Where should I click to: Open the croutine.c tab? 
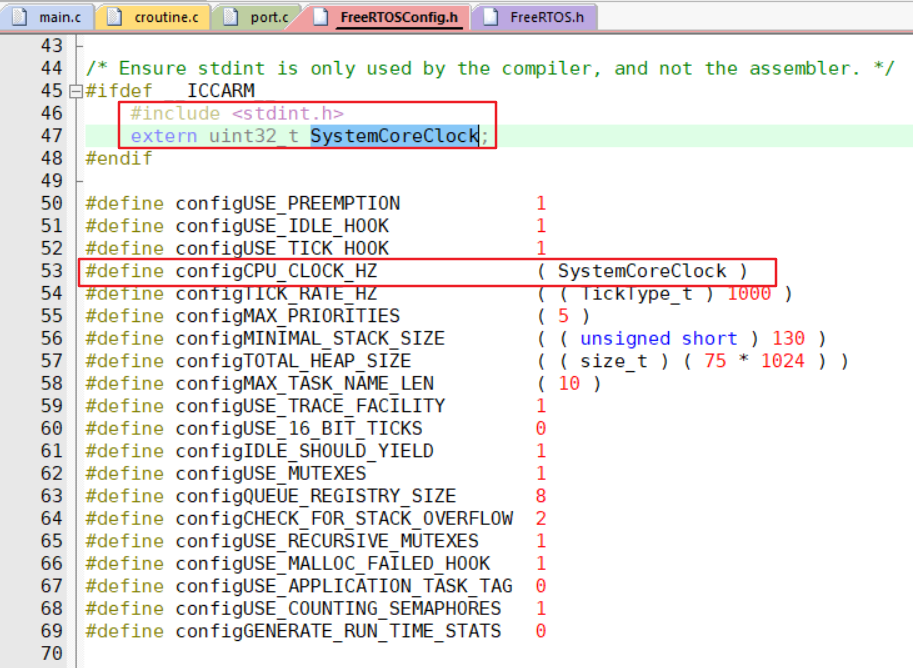165,16
